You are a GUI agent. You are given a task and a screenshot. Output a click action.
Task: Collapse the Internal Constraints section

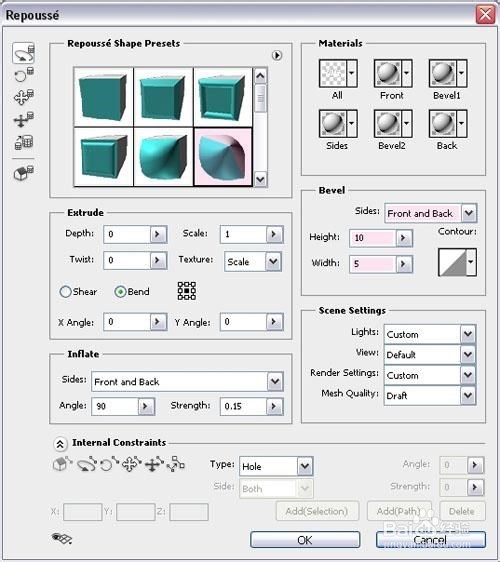coord(60,444)
